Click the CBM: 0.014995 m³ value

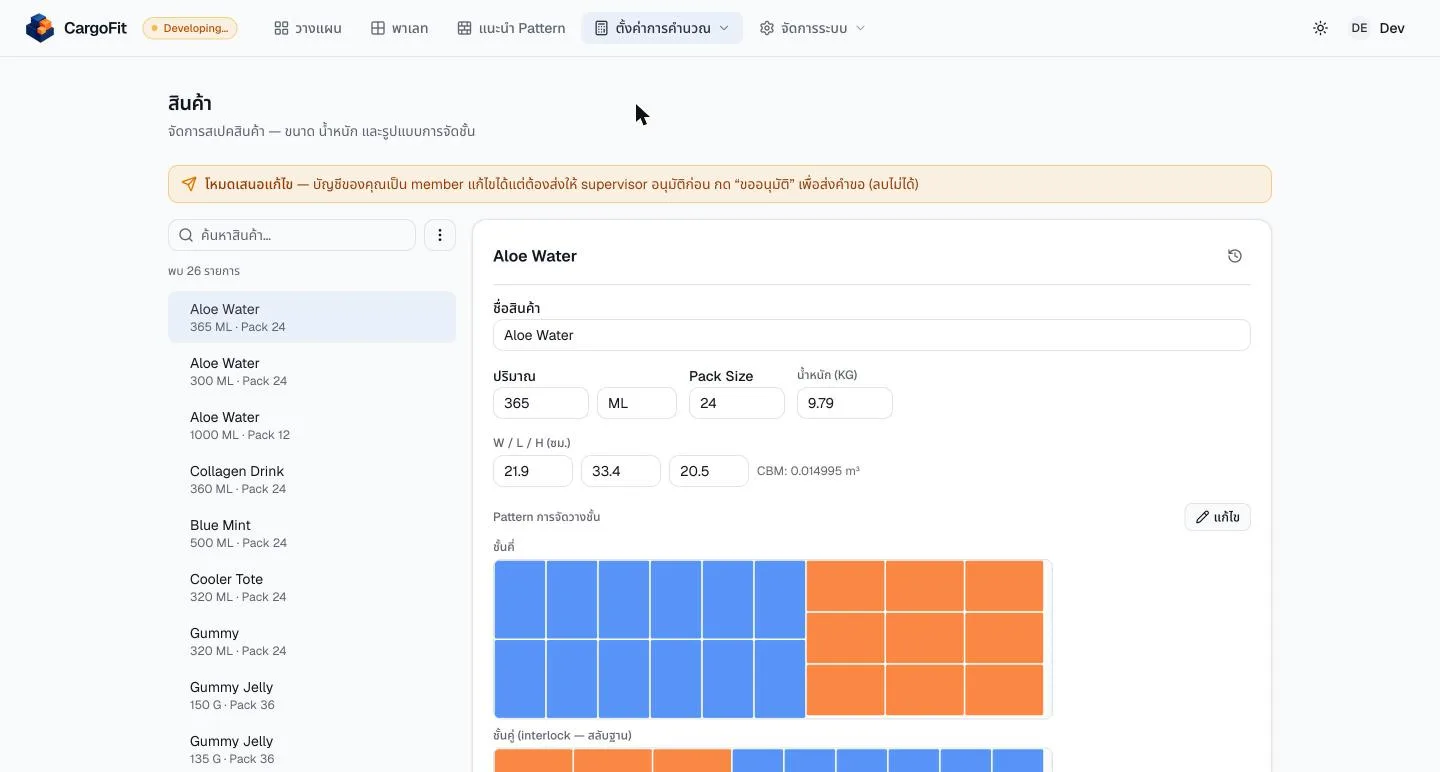[x=808, y=471]
